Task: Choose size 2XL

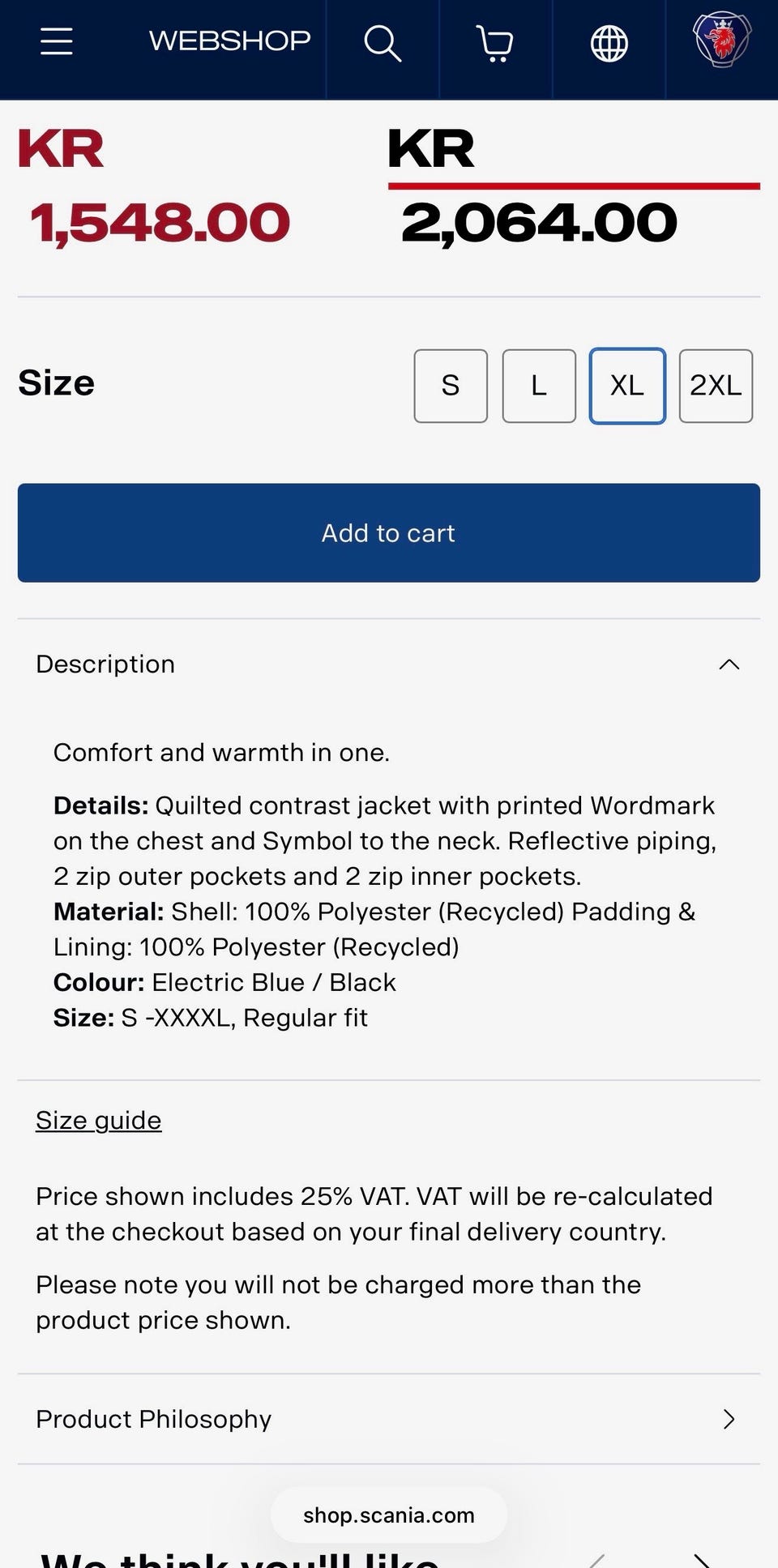Action: point(716,386)
